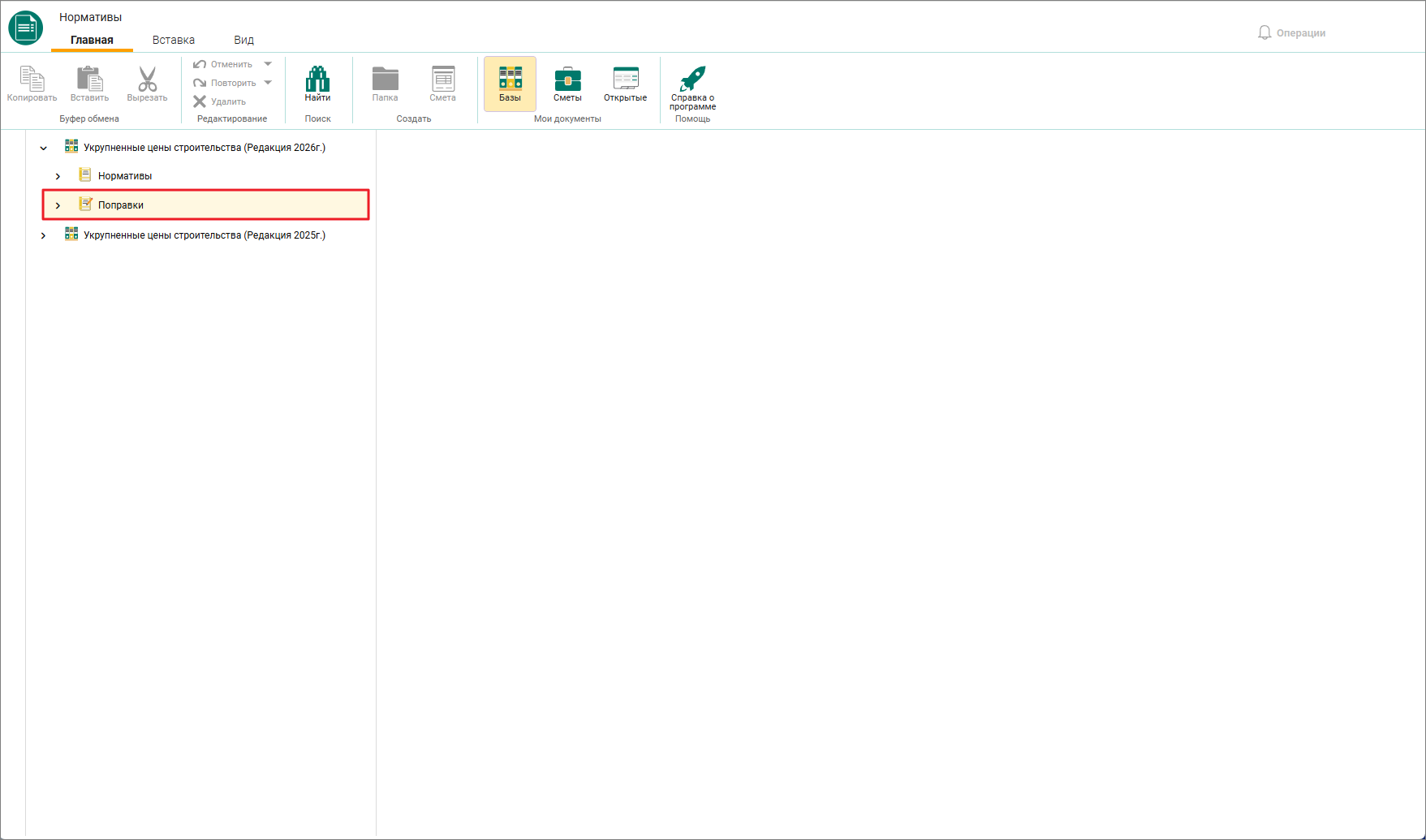The width and height of the screenshot is (1426, 840).
Task: Collapse the 2026 edition tree node
Action: (x=44, y=148)
